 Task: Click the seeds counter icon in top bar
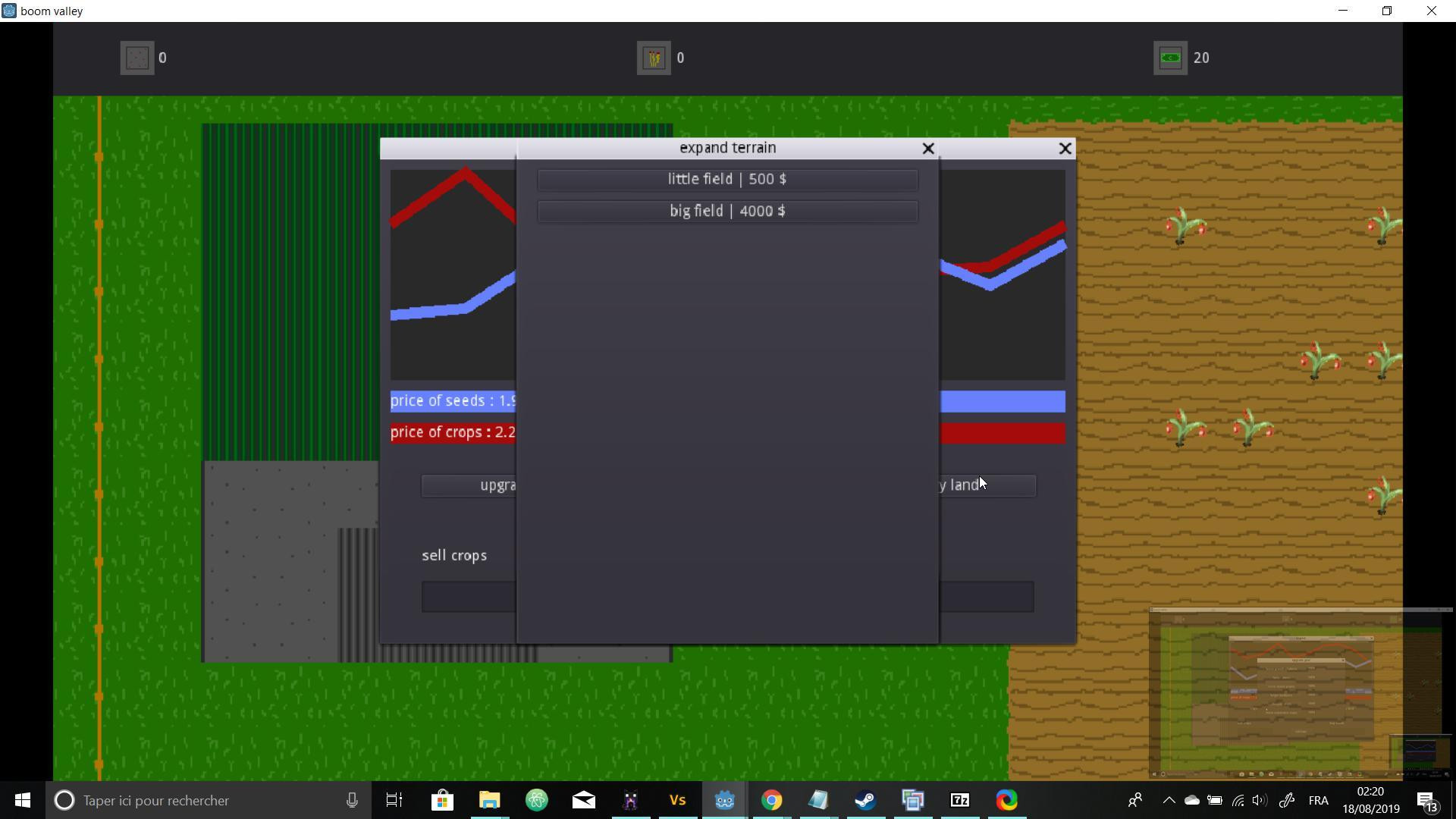coord(137,58)
